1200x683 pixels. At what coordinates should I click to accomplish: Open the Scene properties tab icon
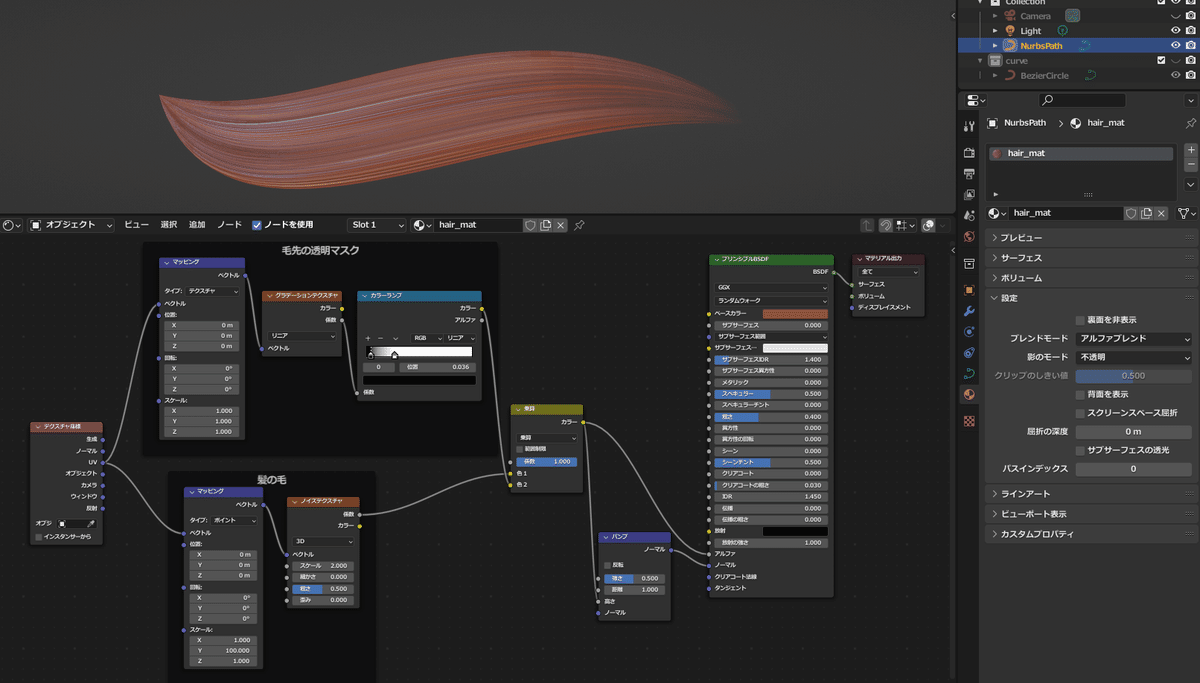click(968, 216)
